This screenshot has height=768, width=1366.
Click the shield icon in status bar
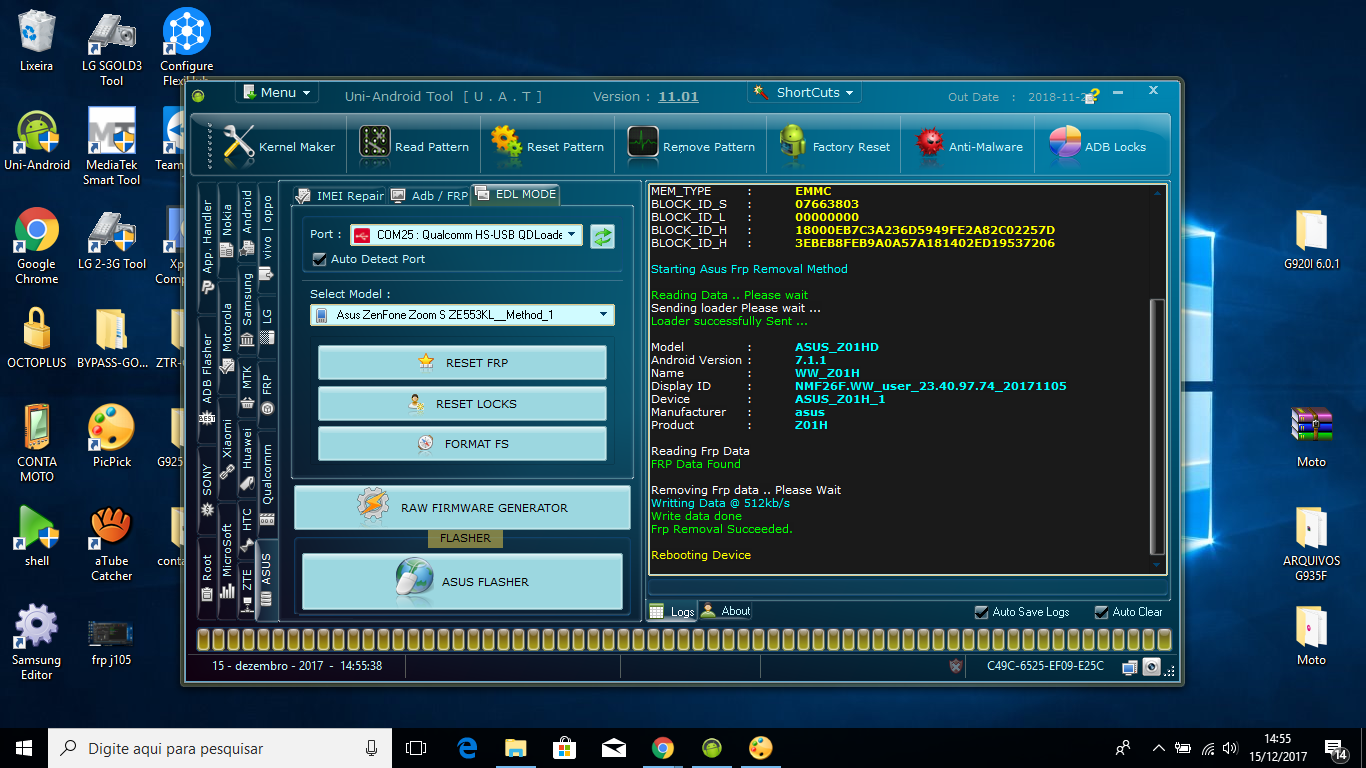[x=956, y=666]
